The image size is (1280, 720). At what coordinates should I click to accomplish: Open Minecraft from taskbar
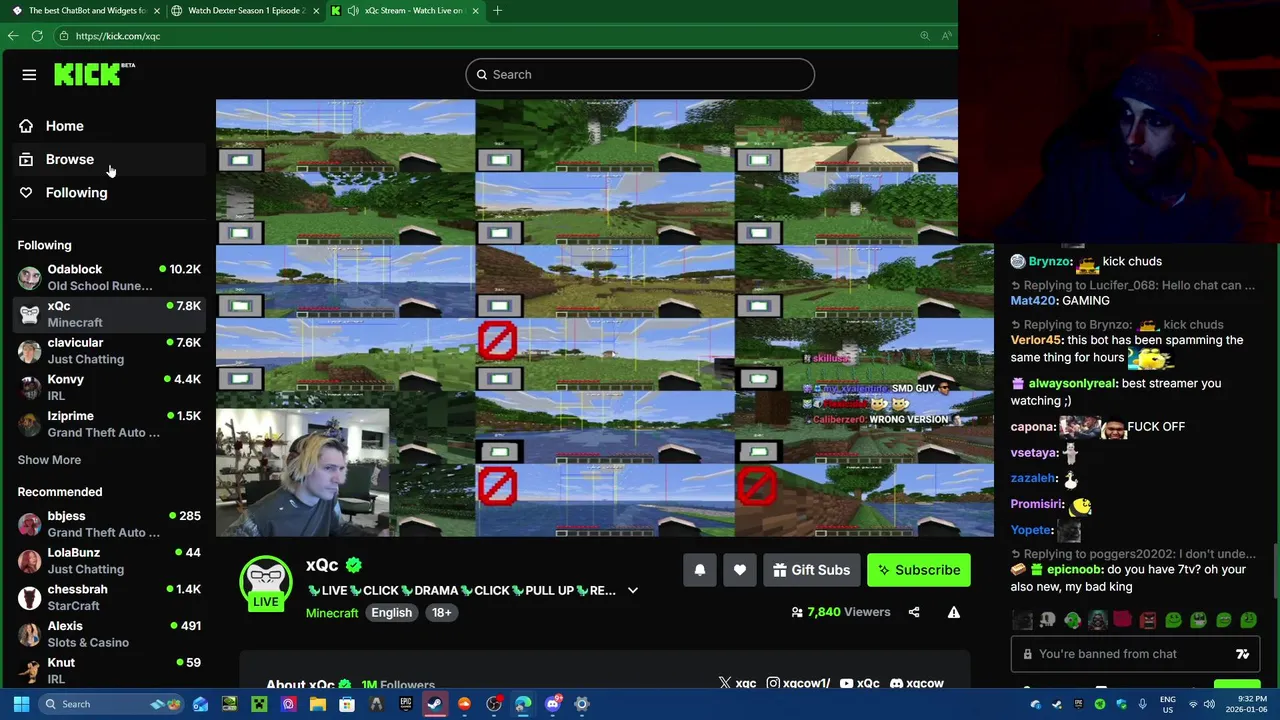[259, 704]
